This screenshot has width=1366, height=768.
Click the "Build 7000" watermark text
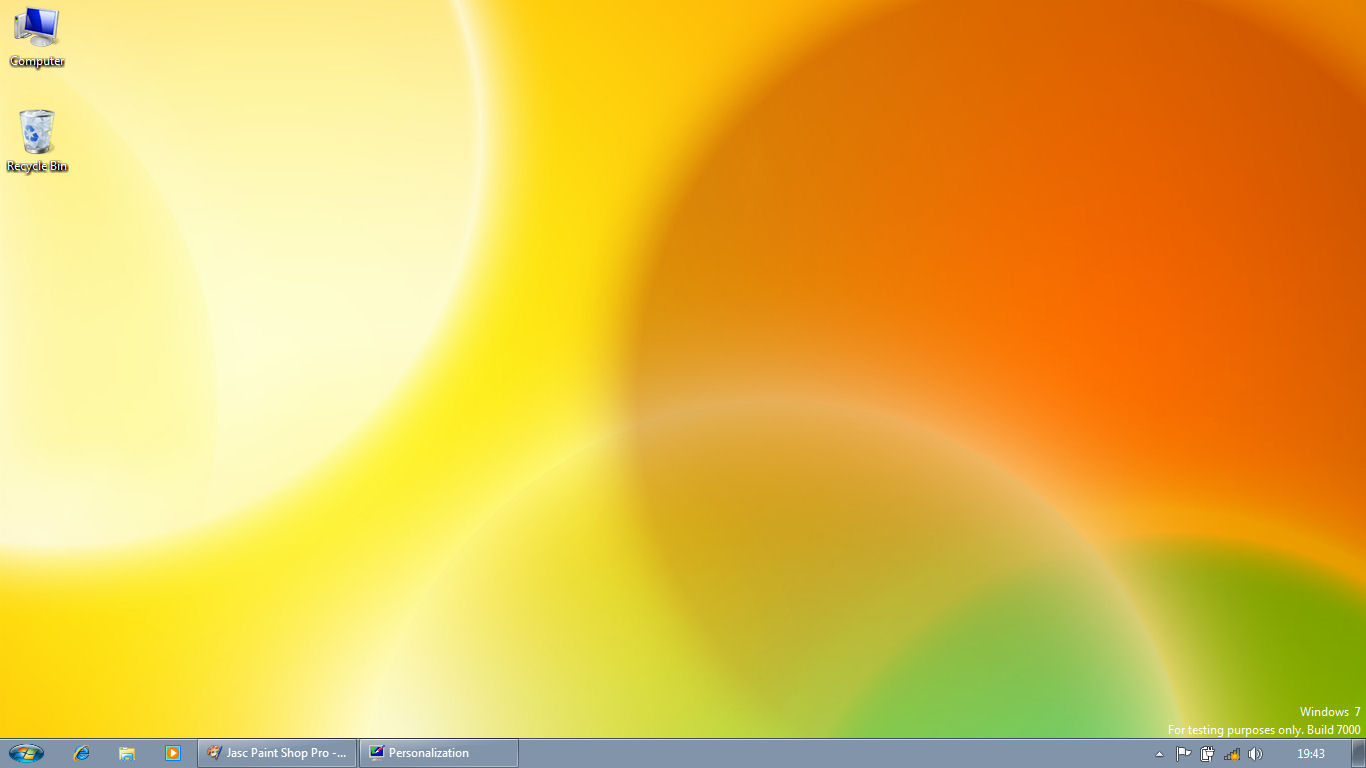click(x=1333, y=730)
